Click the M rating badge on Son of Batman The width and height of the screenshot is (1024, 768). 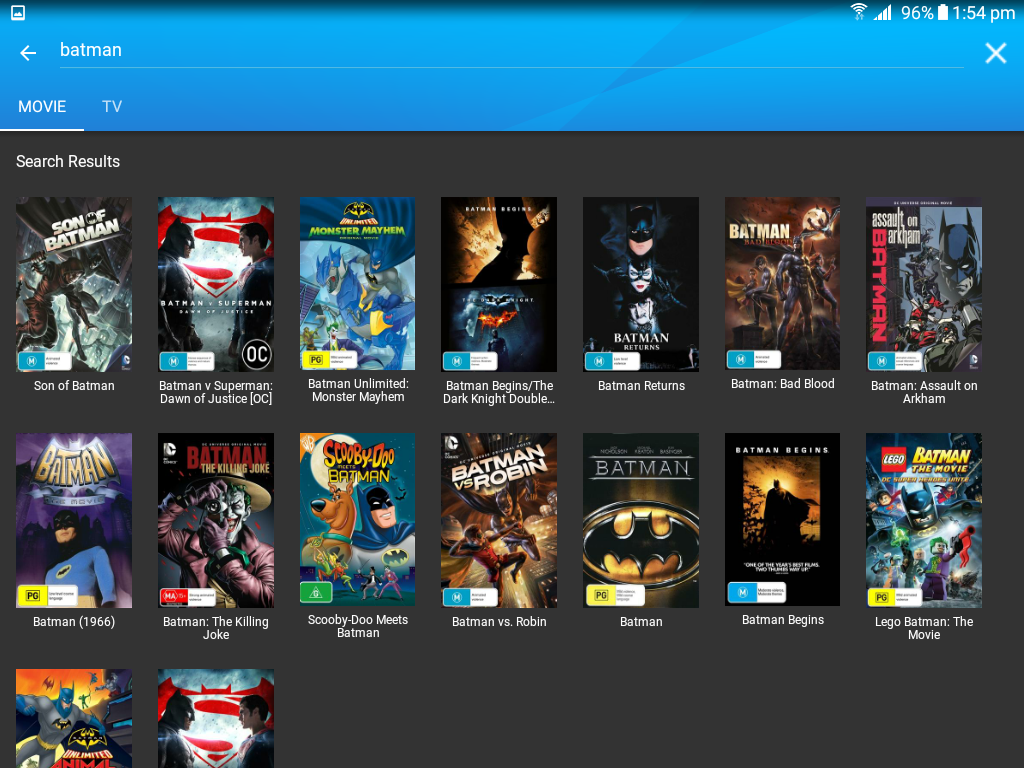tap(44, 360)
